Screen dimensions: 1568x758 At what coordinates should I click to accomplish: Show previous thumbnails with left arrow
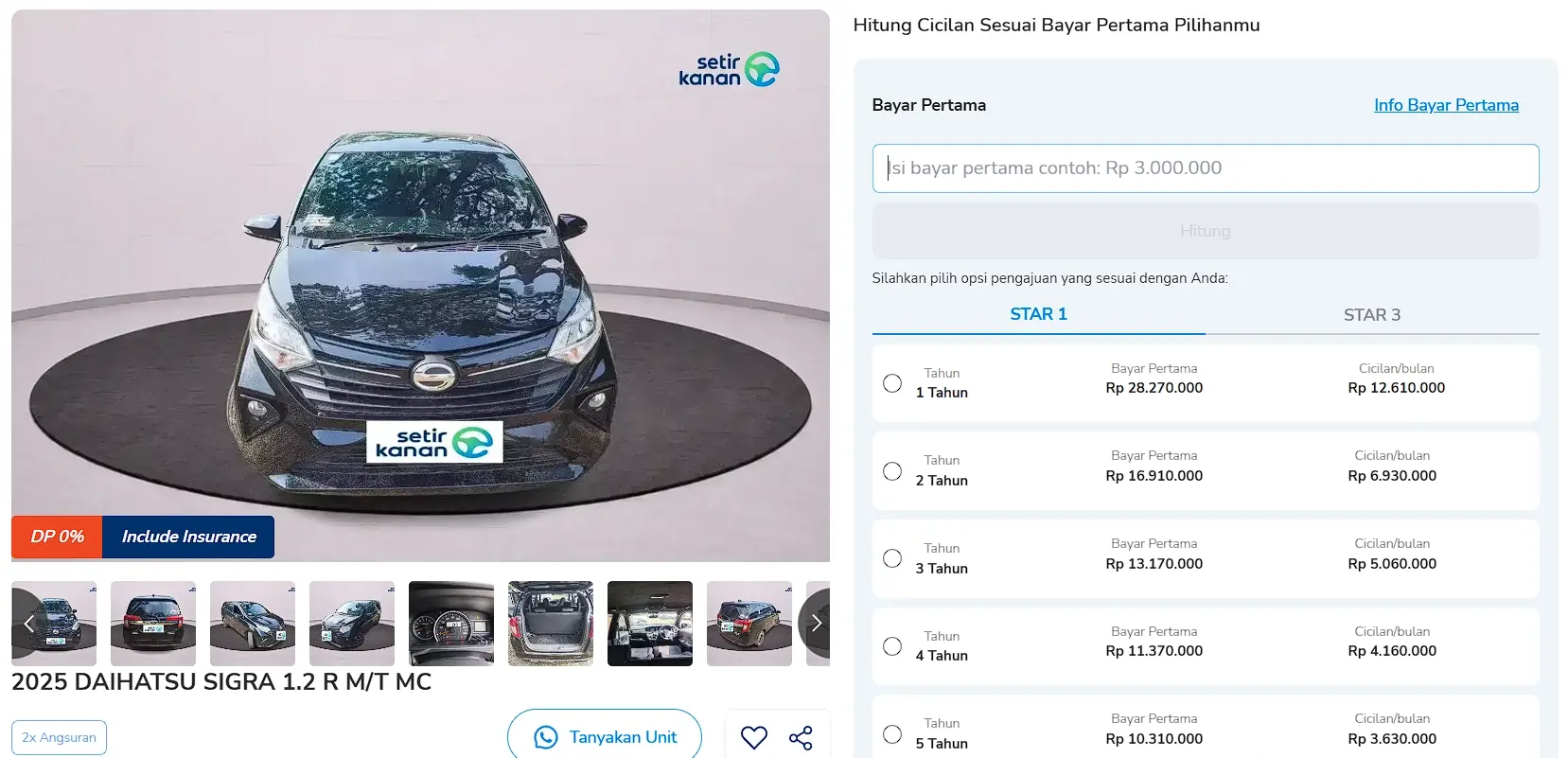(28, 623)
